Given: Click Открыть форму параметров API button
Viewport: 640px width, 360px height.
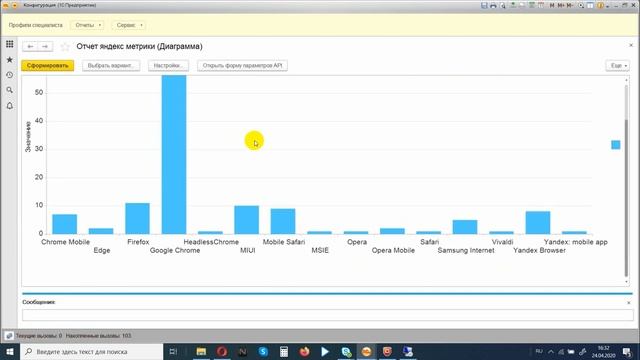Looking at the screenshot, I should point(242,66).
